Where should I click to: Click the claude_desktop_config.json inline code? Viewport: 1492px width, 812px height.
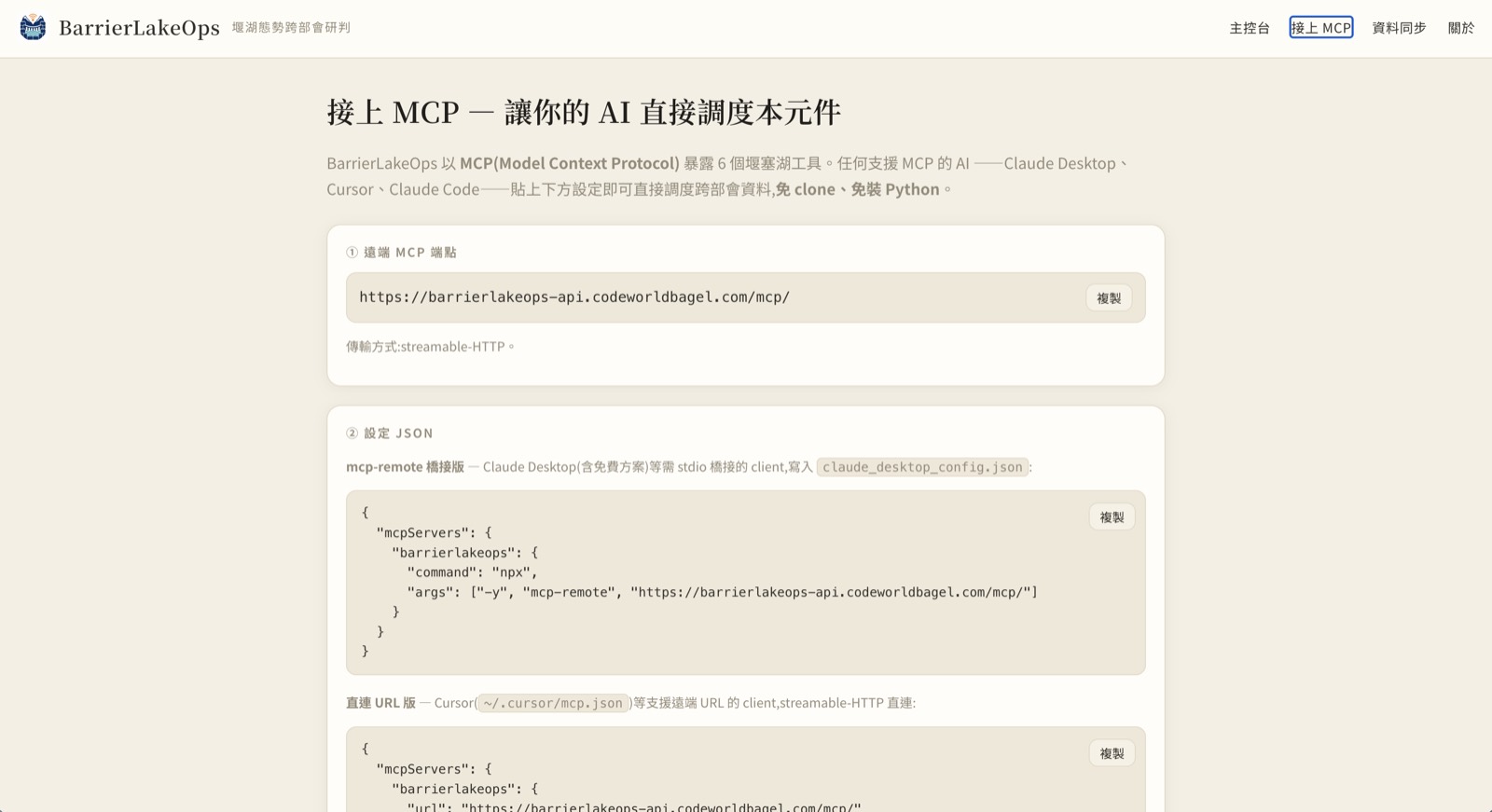click(x=922, y=467)
